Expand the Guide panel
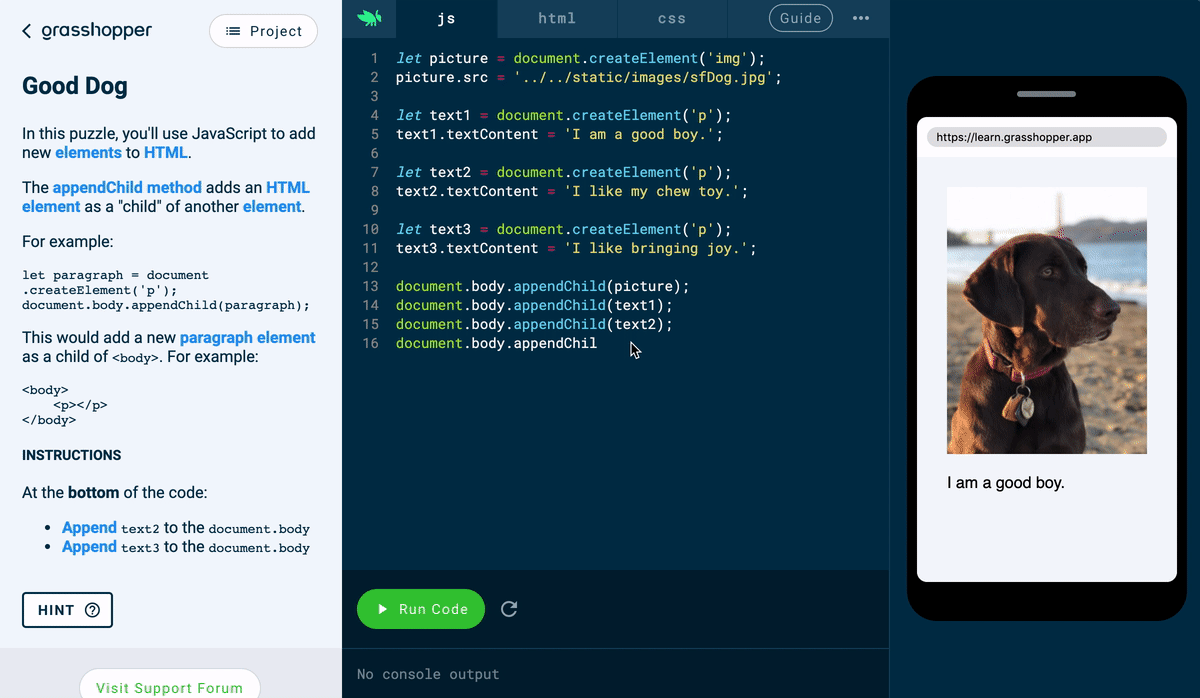This screenshot has width=1200, height=698. 800,17
